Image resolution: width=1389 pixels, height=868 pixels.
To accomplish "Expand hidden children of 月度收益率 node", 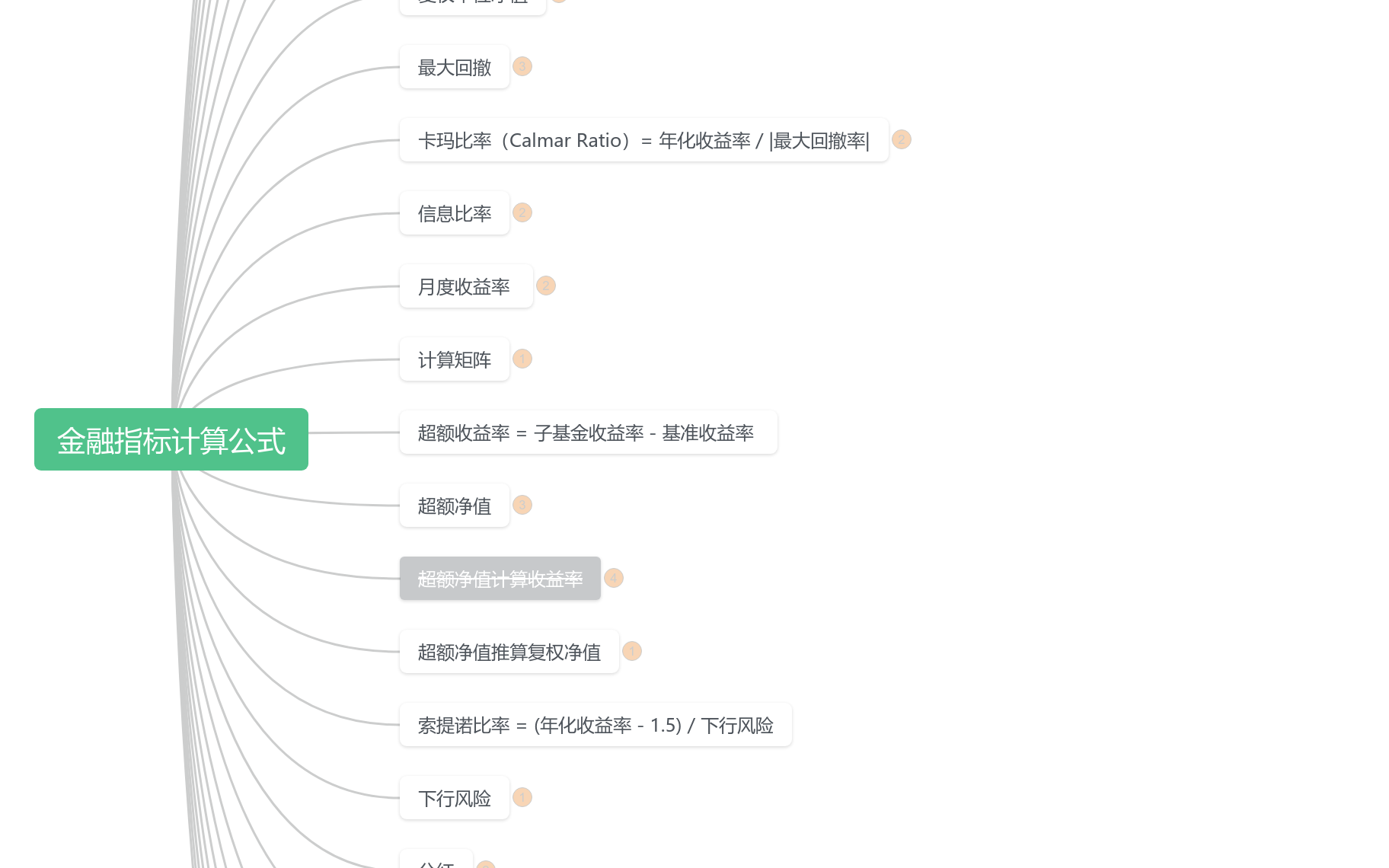I will click(x=546, y=286).
